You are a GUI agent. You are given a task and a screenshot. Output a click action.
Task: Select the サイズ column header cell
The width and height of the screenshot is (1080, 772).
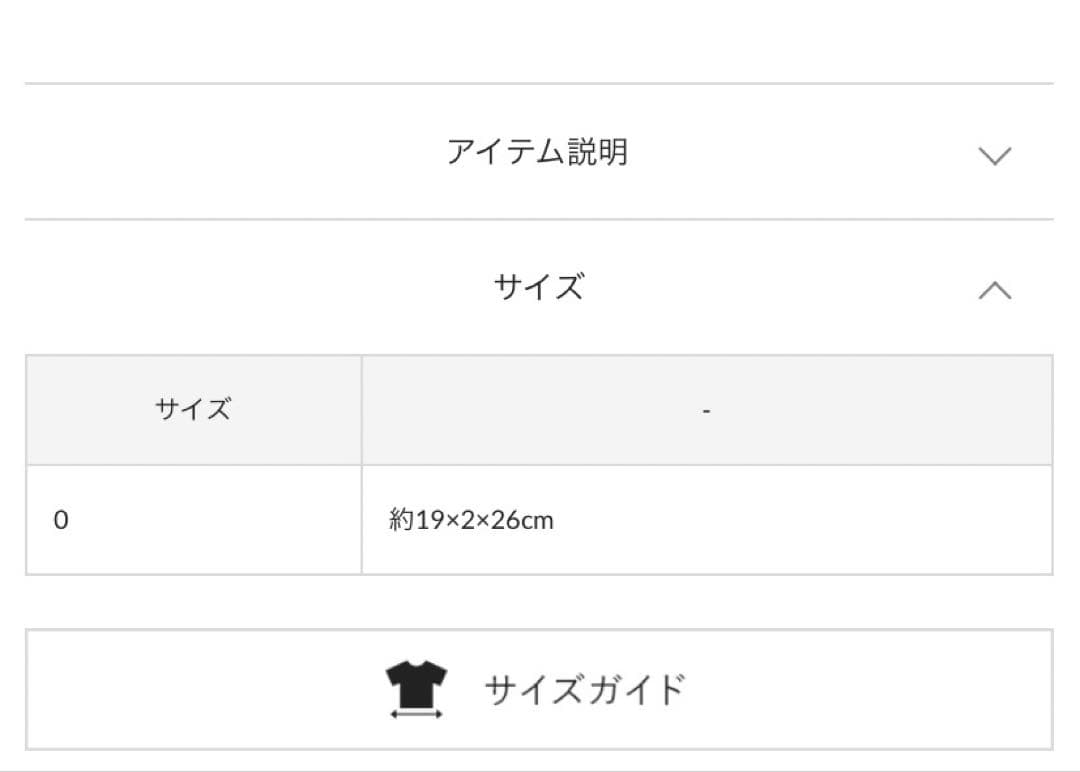click(195, 409)
